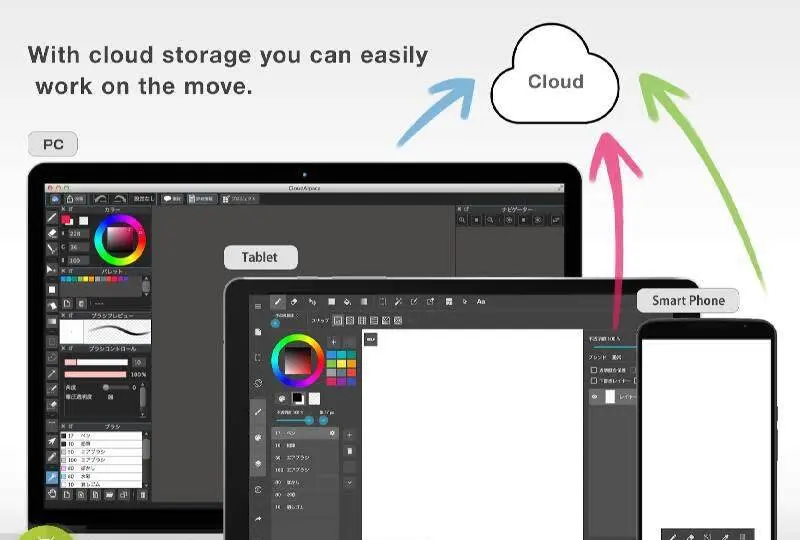
Task: Select the magic wand tool on tablet toolbar
Action: (x=398, y=302)
